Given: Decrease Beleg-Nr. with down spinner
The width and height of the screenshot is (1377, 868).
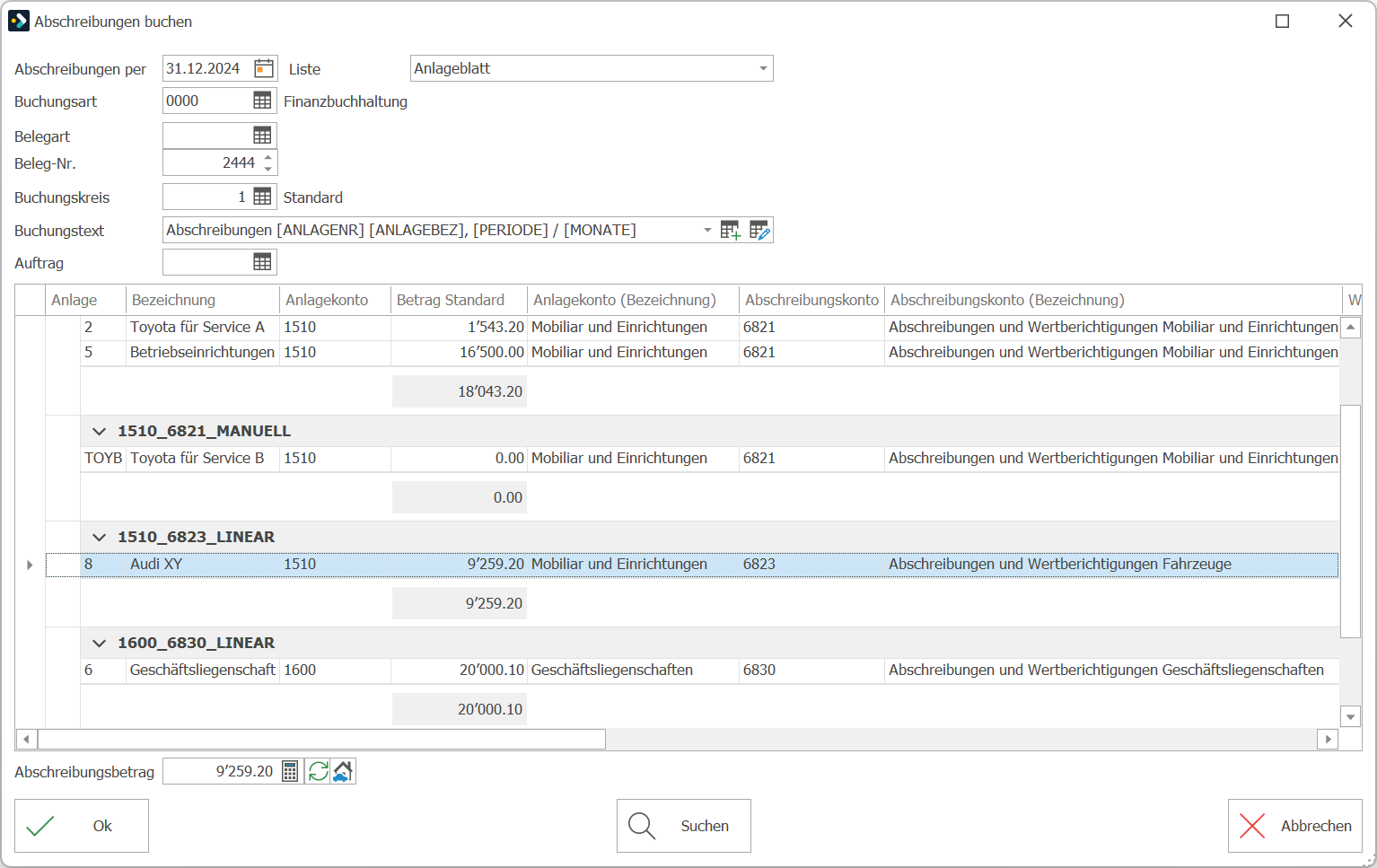Looking at the screenshot, I should point(268,169).
